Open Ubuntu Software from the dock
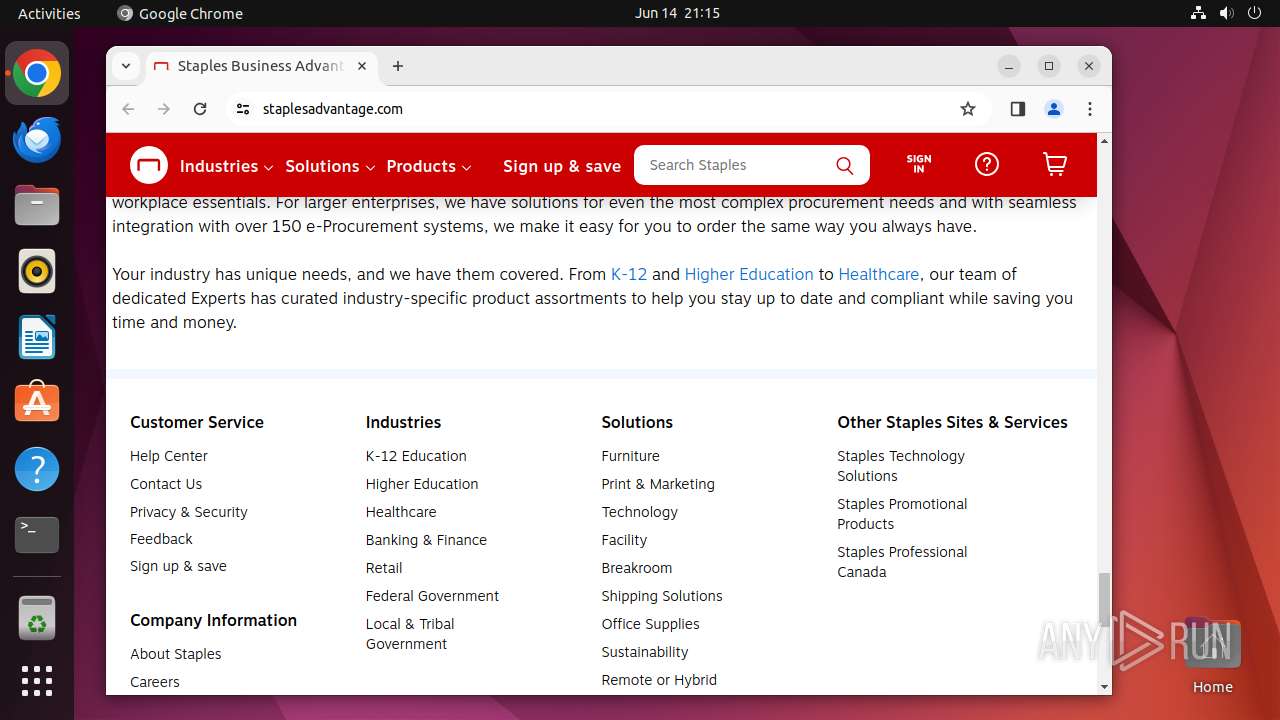The image size is (1280, 720). coord(37,403)
